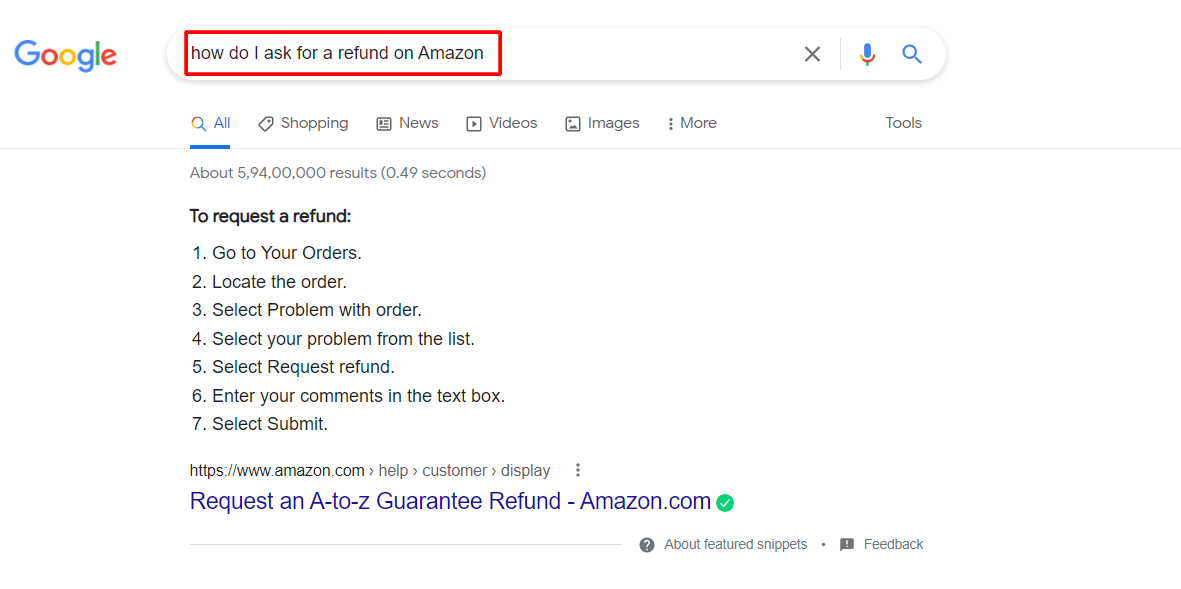1181x589 pixels.
Task: Click the Feedback link
Action: point(893,545)
